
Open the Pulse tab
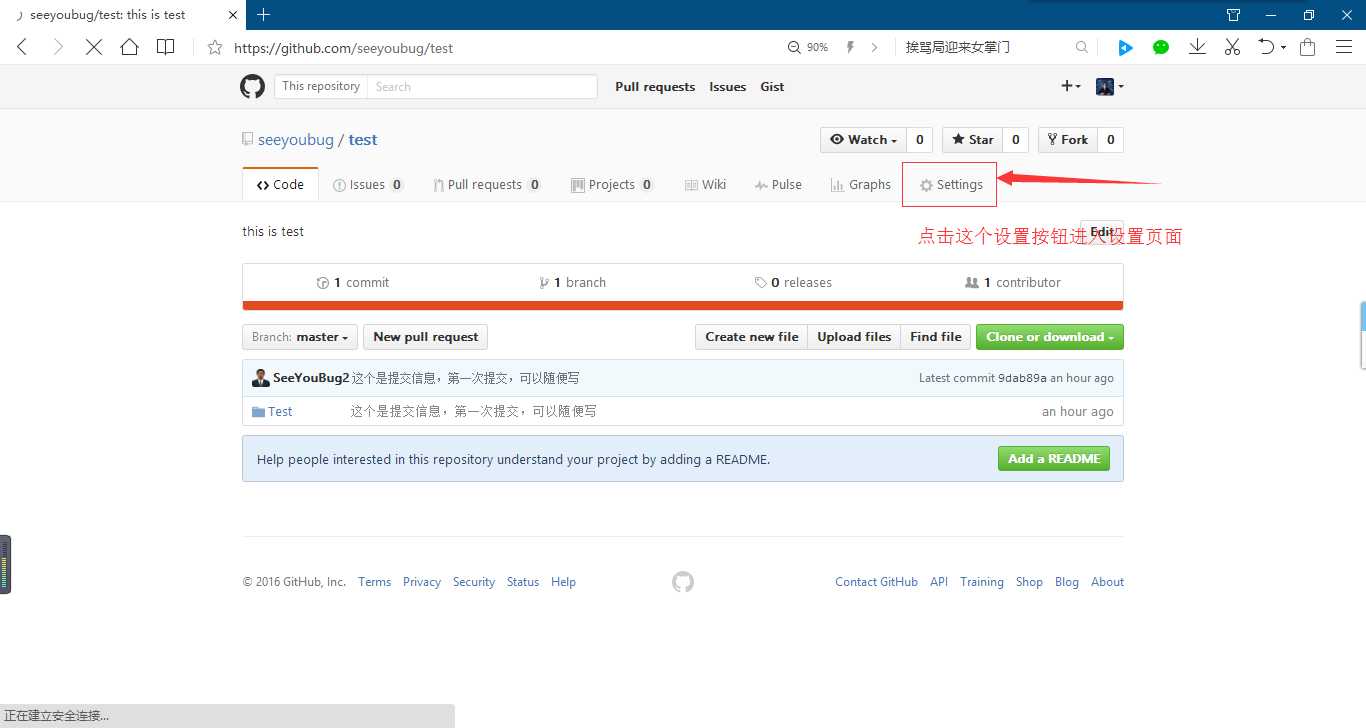[779, 185]
